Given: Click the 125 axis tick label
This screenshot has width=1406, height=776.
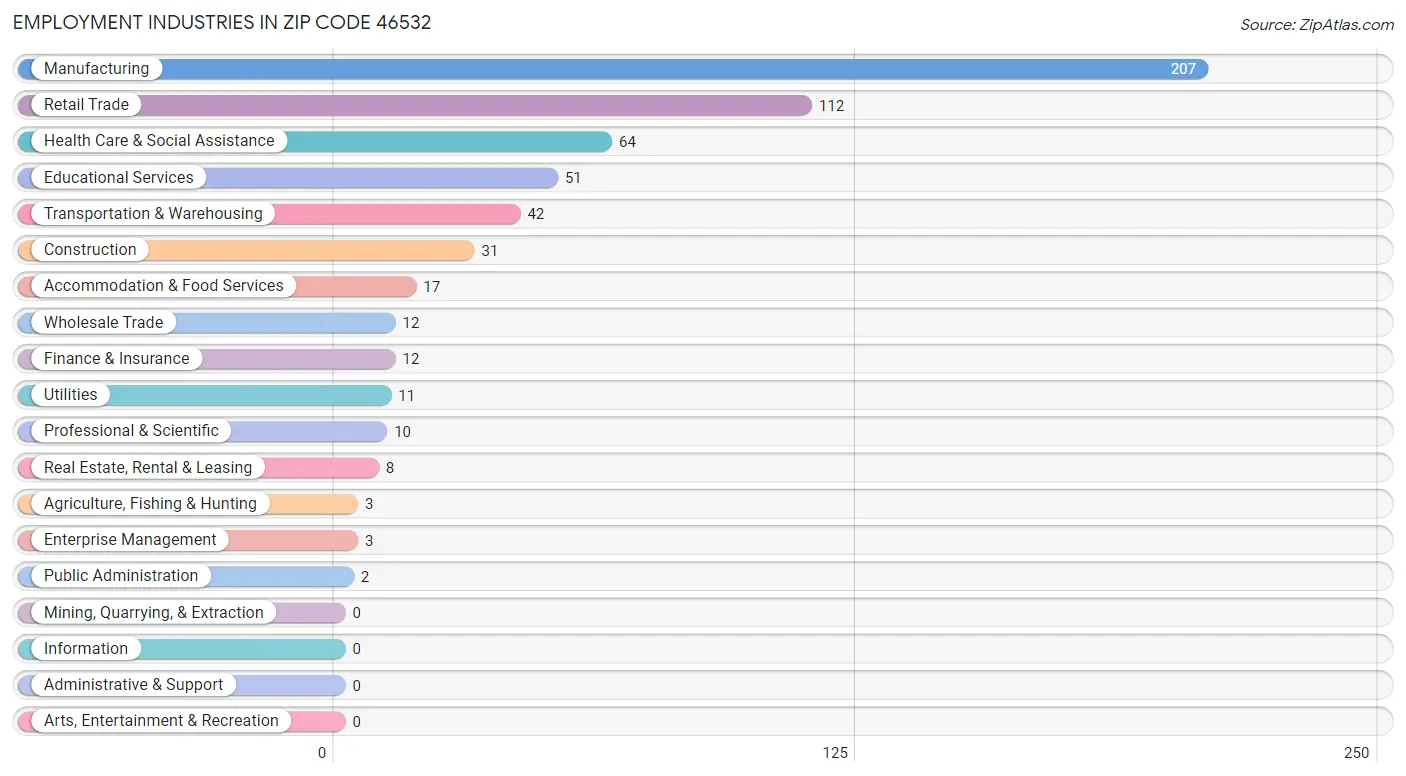Looking at the screenshot, I should point(835,753).
